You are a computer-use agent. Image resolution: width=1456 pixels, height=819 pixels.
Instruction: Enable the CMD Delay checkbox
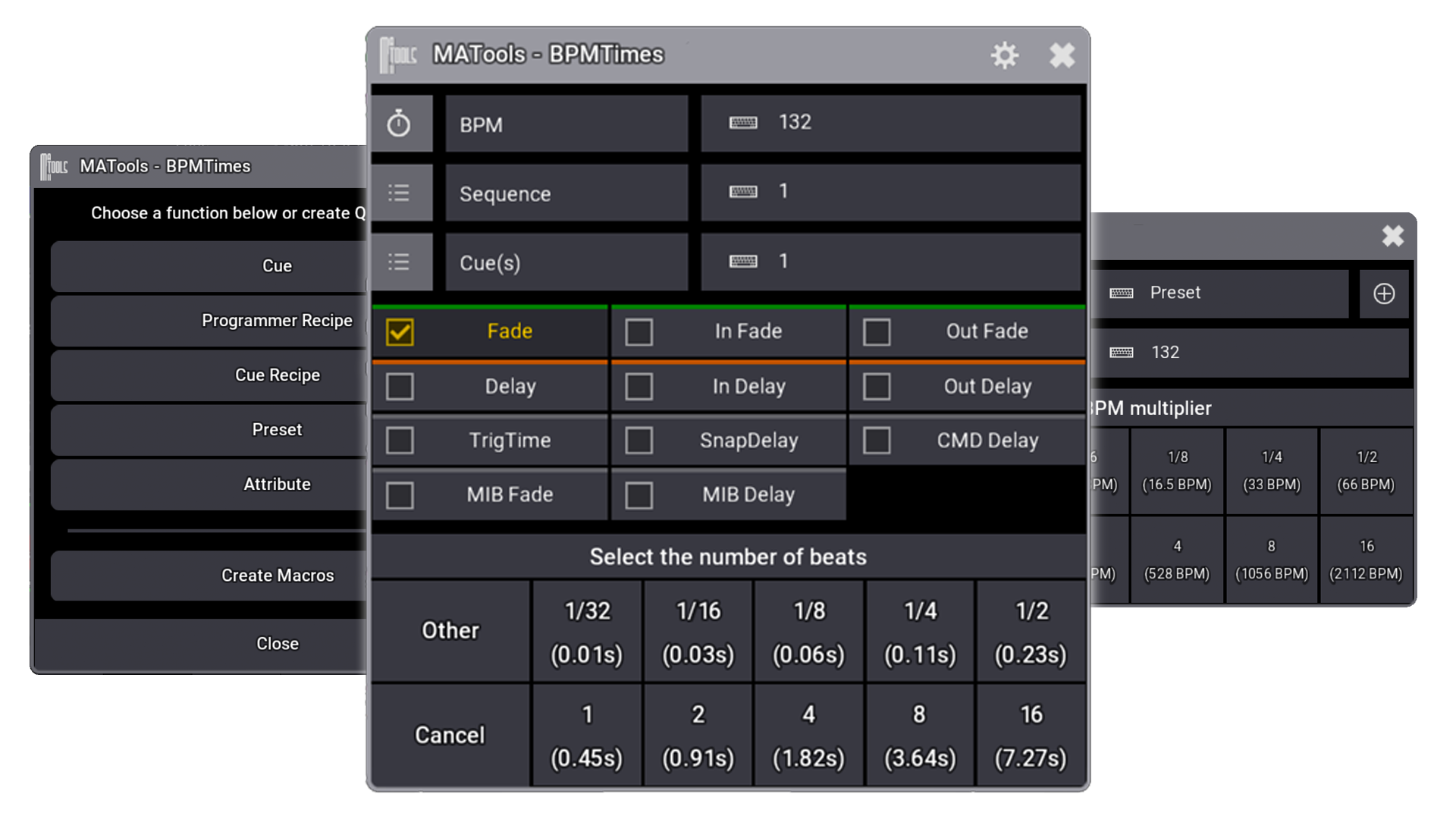877,441
